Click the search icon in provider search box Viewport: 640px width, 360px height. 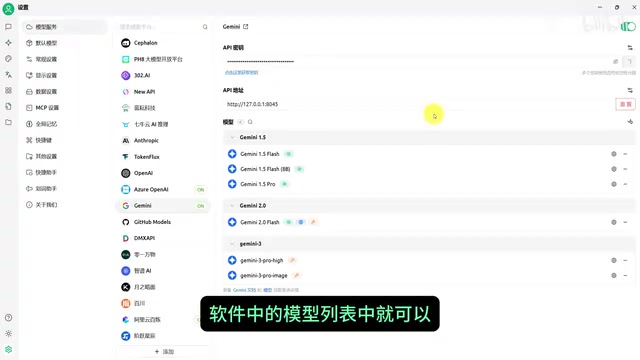pyautogui.click(x=205, y=27)
